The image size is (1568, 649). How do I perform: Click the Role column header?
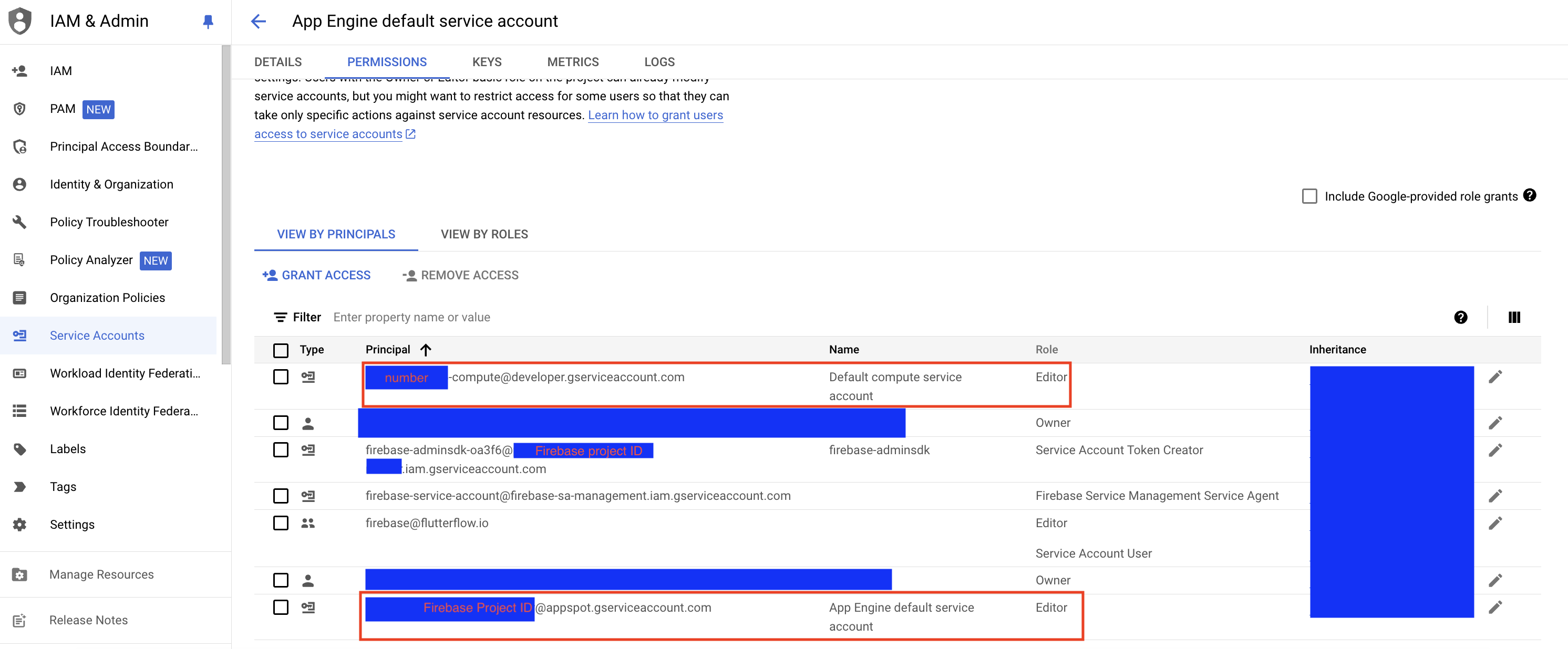pos(1046,350)
